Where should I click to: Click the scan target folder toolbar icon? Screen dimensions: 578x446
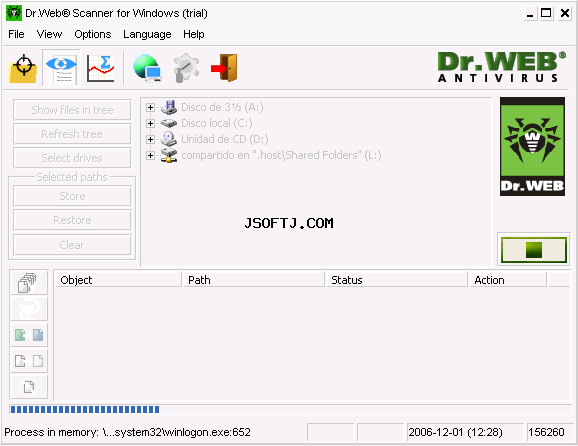23,69
